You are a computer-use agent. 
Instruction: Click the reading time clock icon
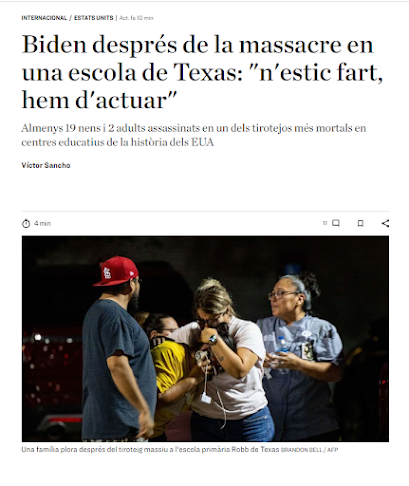tap(26, 223)
